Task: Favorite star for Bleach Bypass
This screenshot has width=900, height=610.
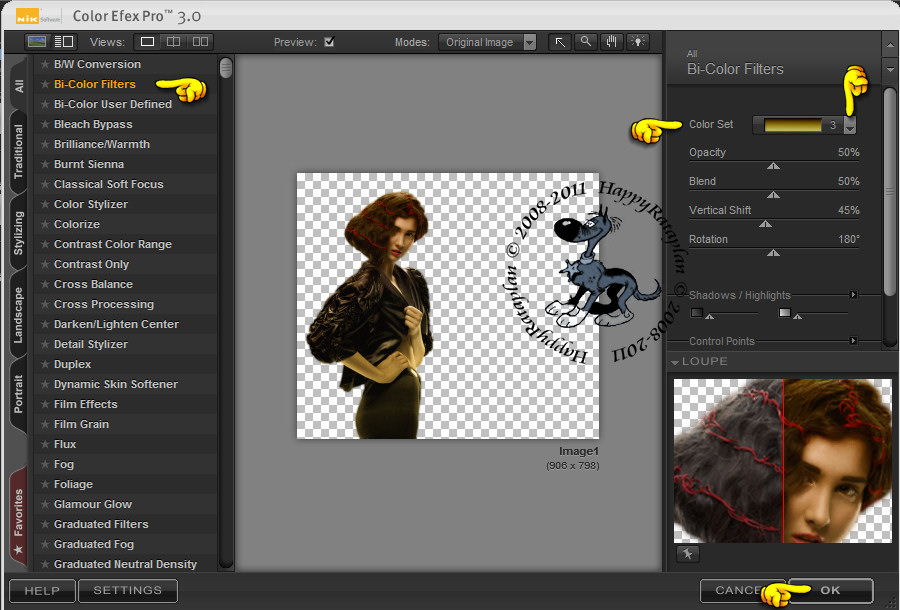Action: pyautogui.click(x=45, y=124)
